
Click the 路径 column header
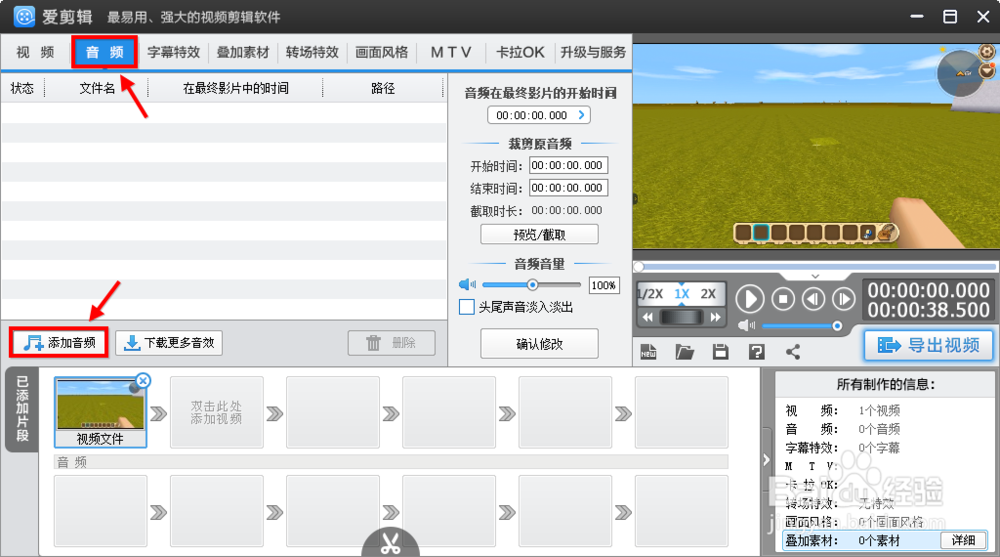(x=383, y=88)
